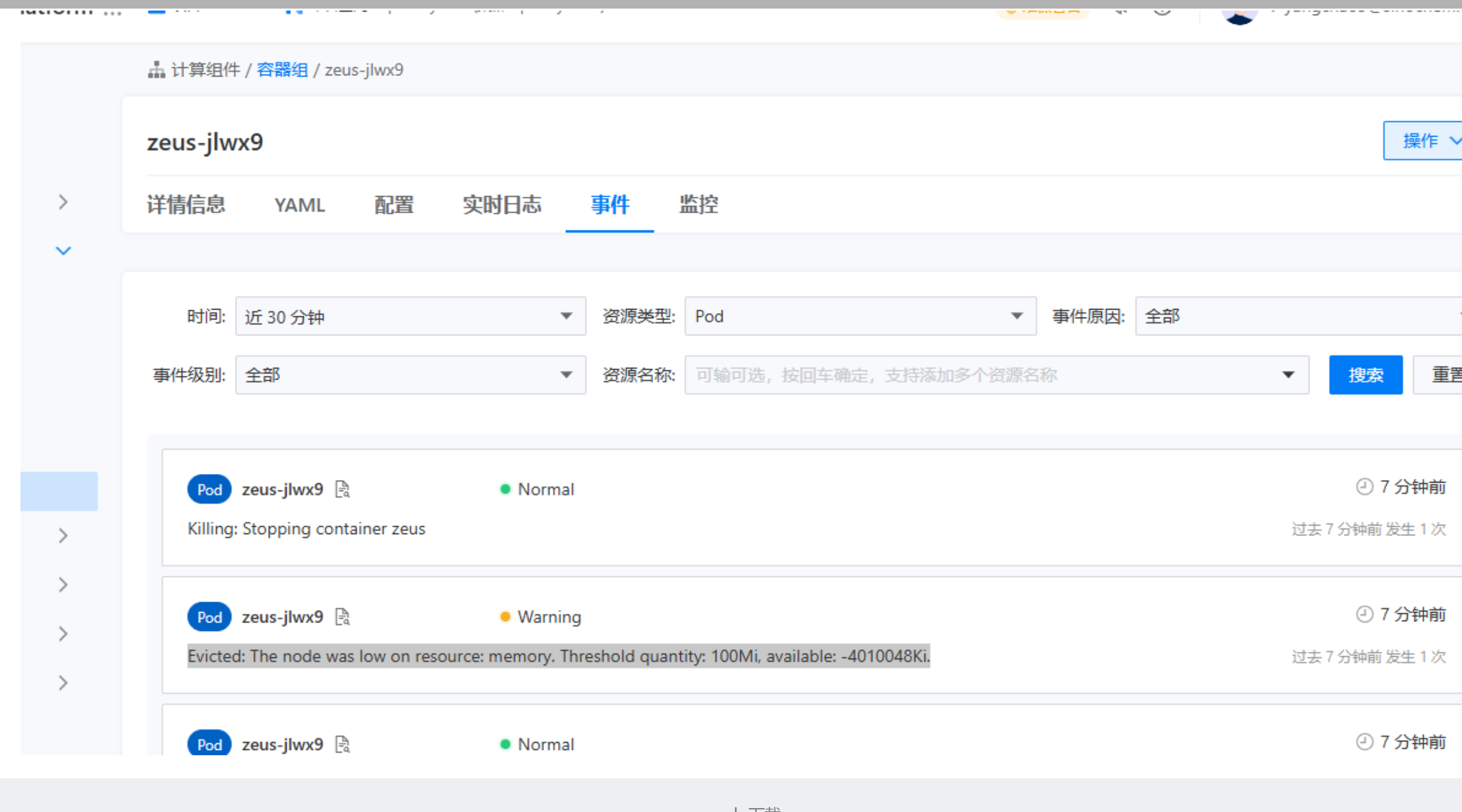Collapse the expanded blue sidebar chevron

click(x=63, y=251)
